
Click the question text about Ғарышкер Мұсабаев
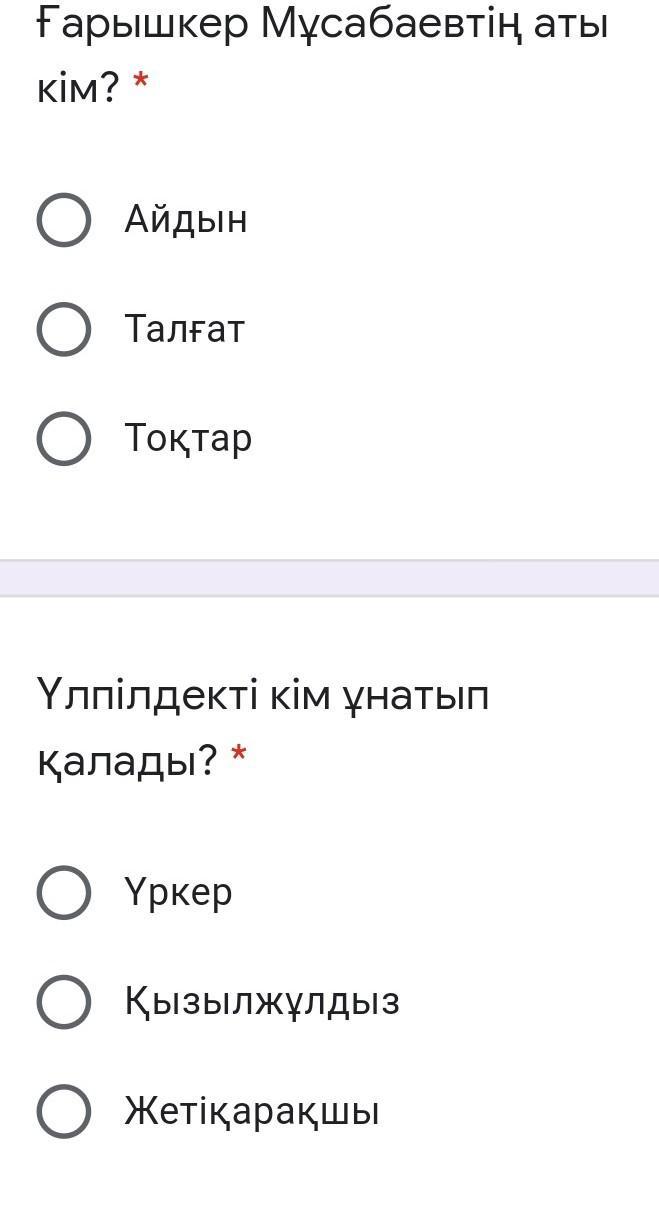(x=322, y=56)
